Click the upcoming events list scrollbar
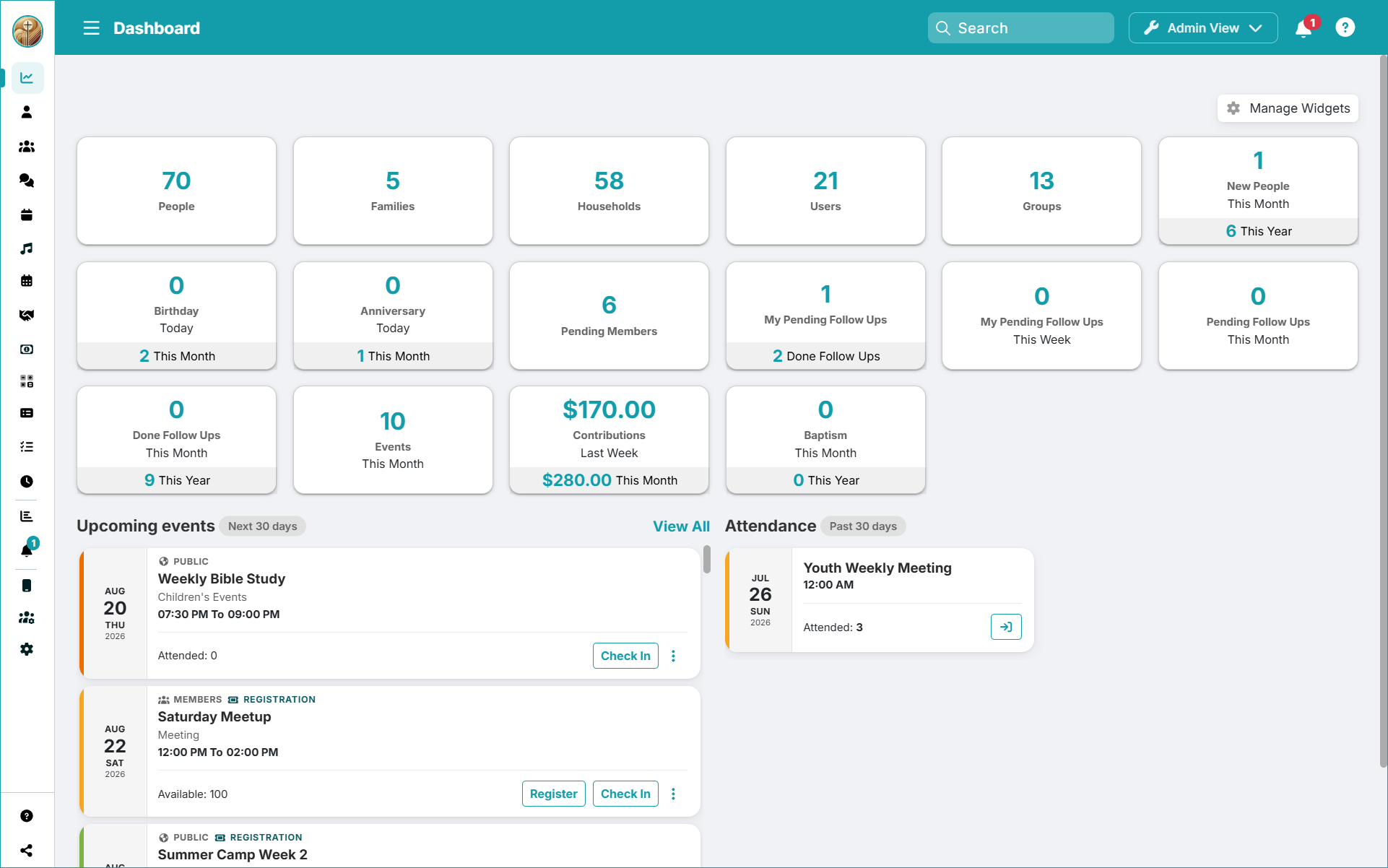The height and width of the screenshot is (868, 1388). click(x=707, y=560)
